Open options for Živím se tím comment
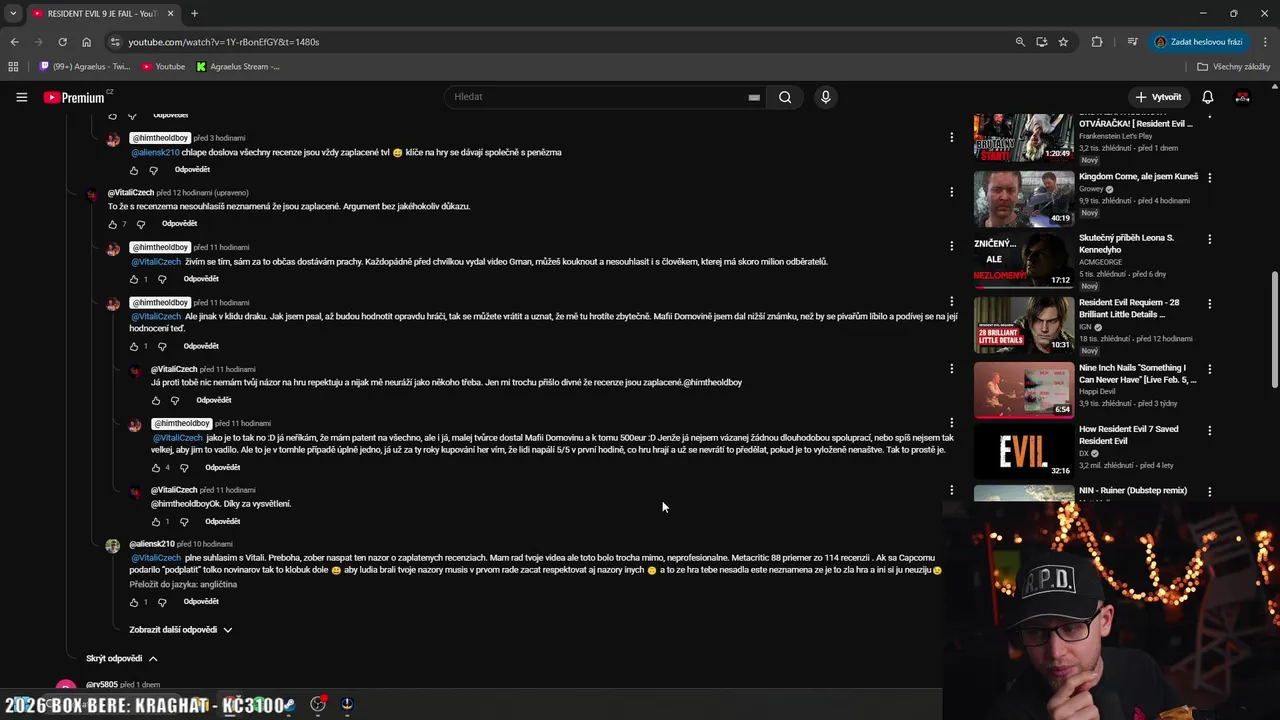Image resolution: width=1280 pixels, height=720 pixels. pos(951,246)
